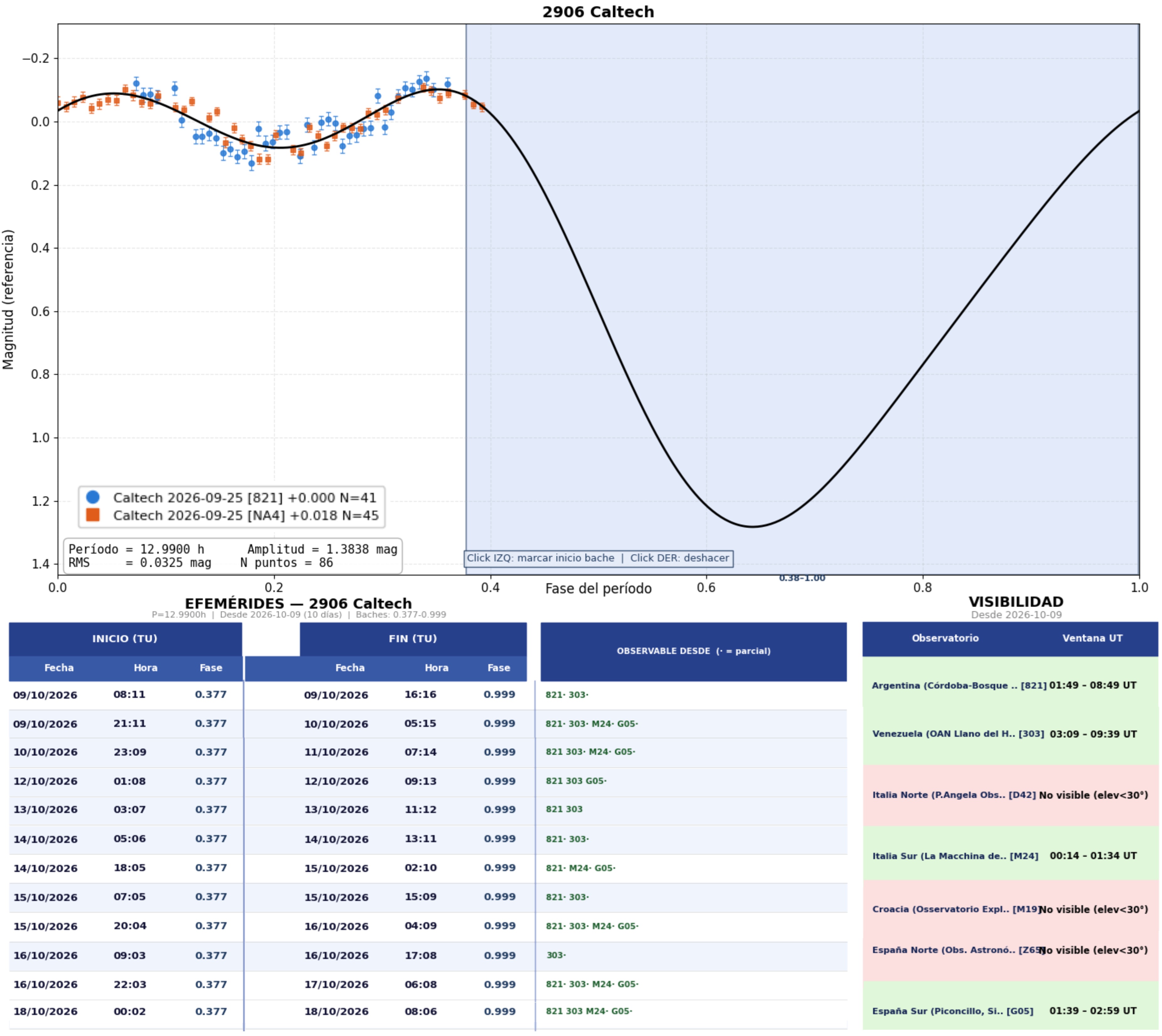Select legend entry 'Caltech 2026-09-25 [821] +0.000 N=41'
Viewport: 1162px width, 1036px height.
244,498
